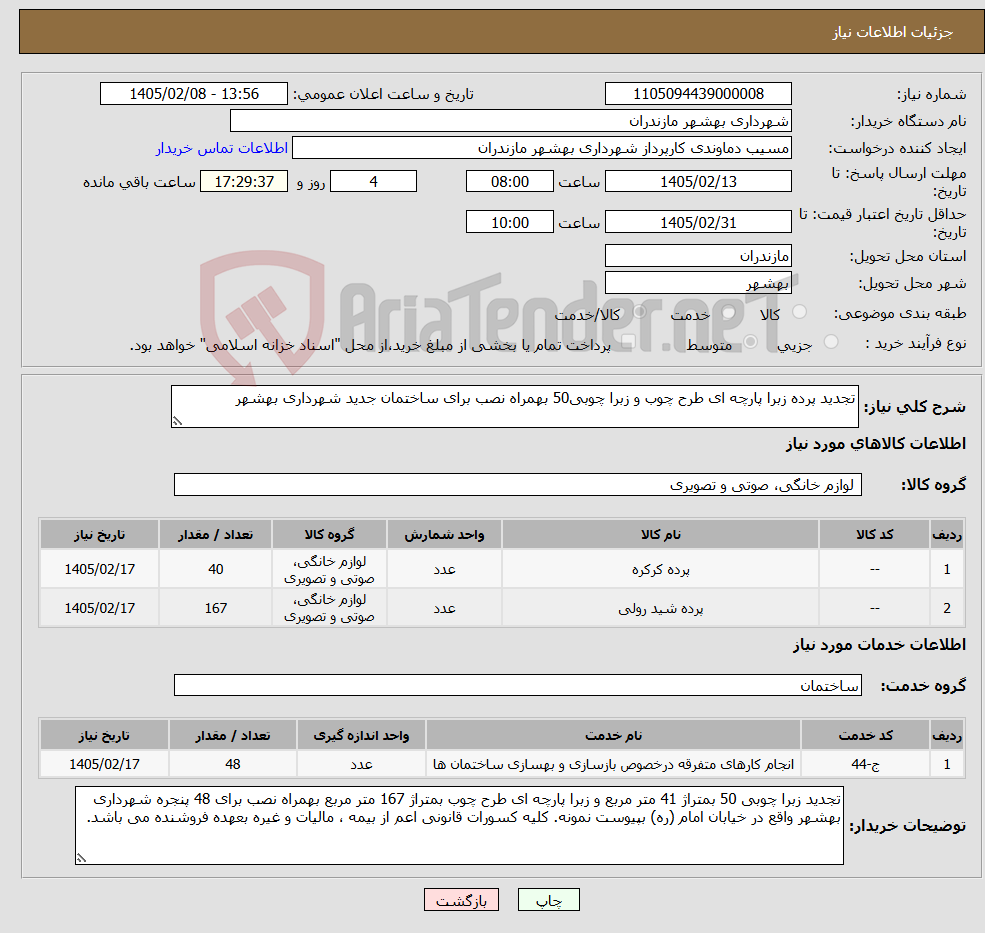Click the واحد اندازه گیری column header

[x=361, y=735]
